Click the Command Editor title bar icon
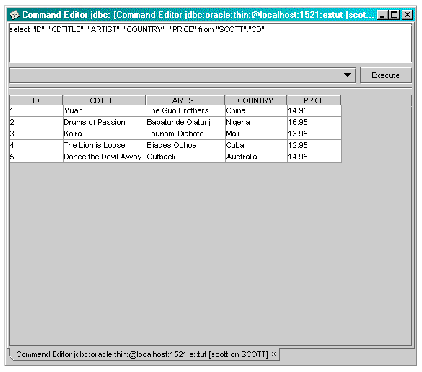This screenshot has width=422, height=372. pos(15,15)
